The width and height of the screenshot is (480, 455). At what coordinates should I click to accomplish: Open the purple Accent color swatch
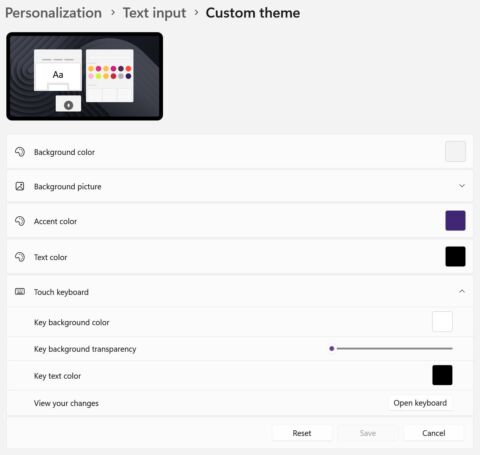455,220
